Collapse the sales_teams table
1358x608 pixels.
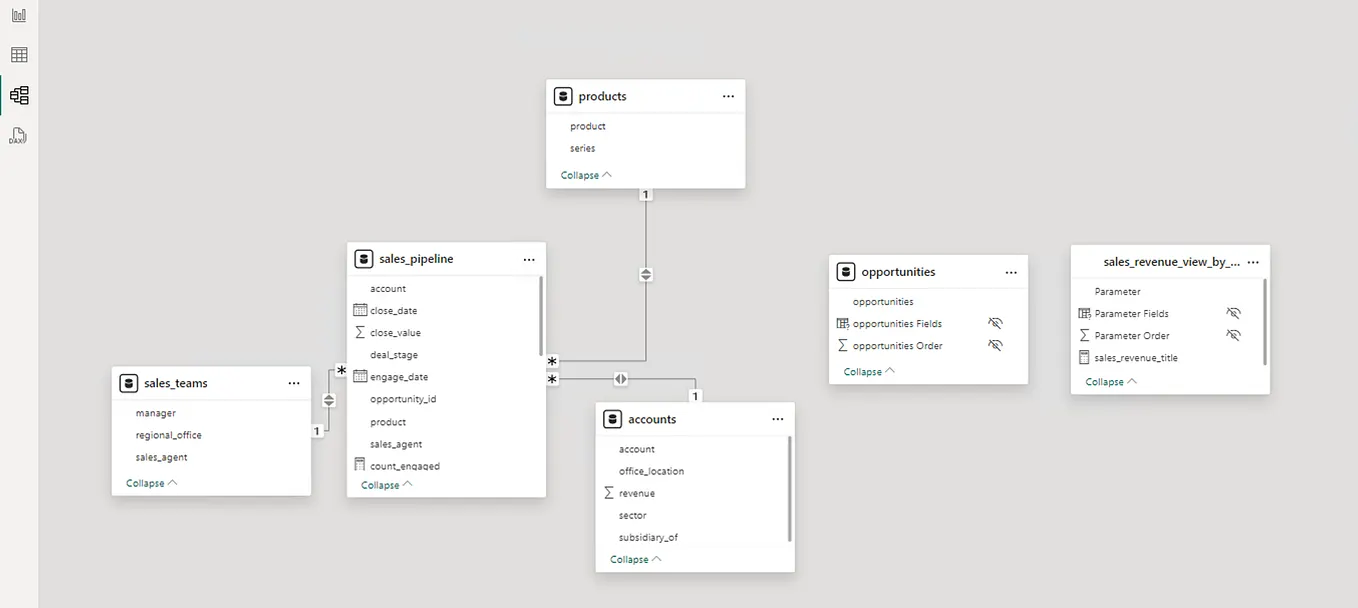click(148, 482)
